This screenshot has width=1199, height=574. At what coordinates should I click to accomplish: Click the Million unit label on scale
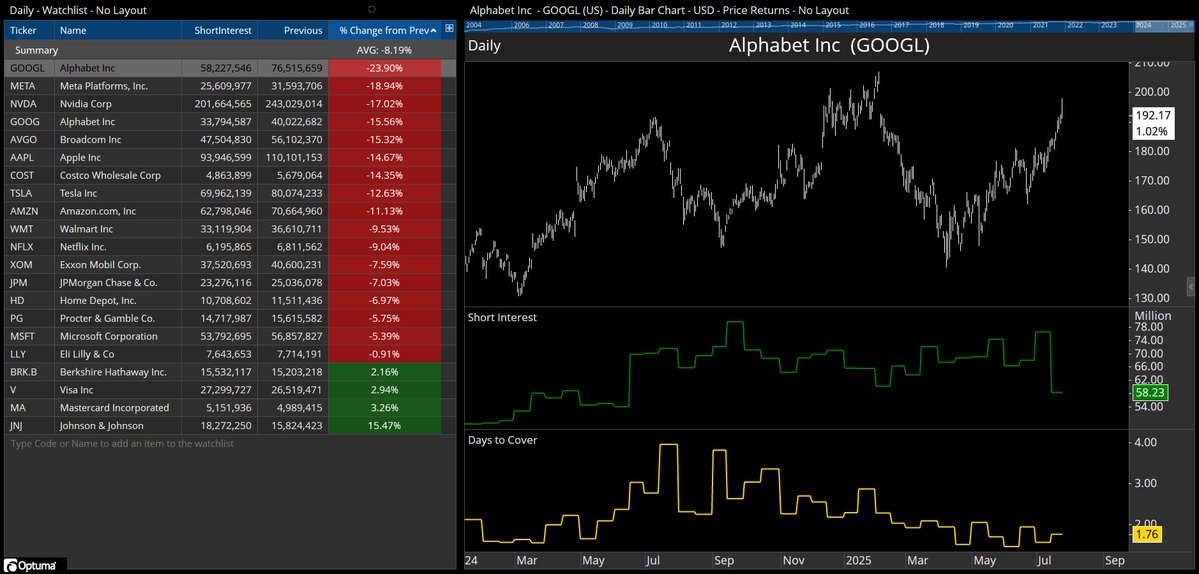1152,315
